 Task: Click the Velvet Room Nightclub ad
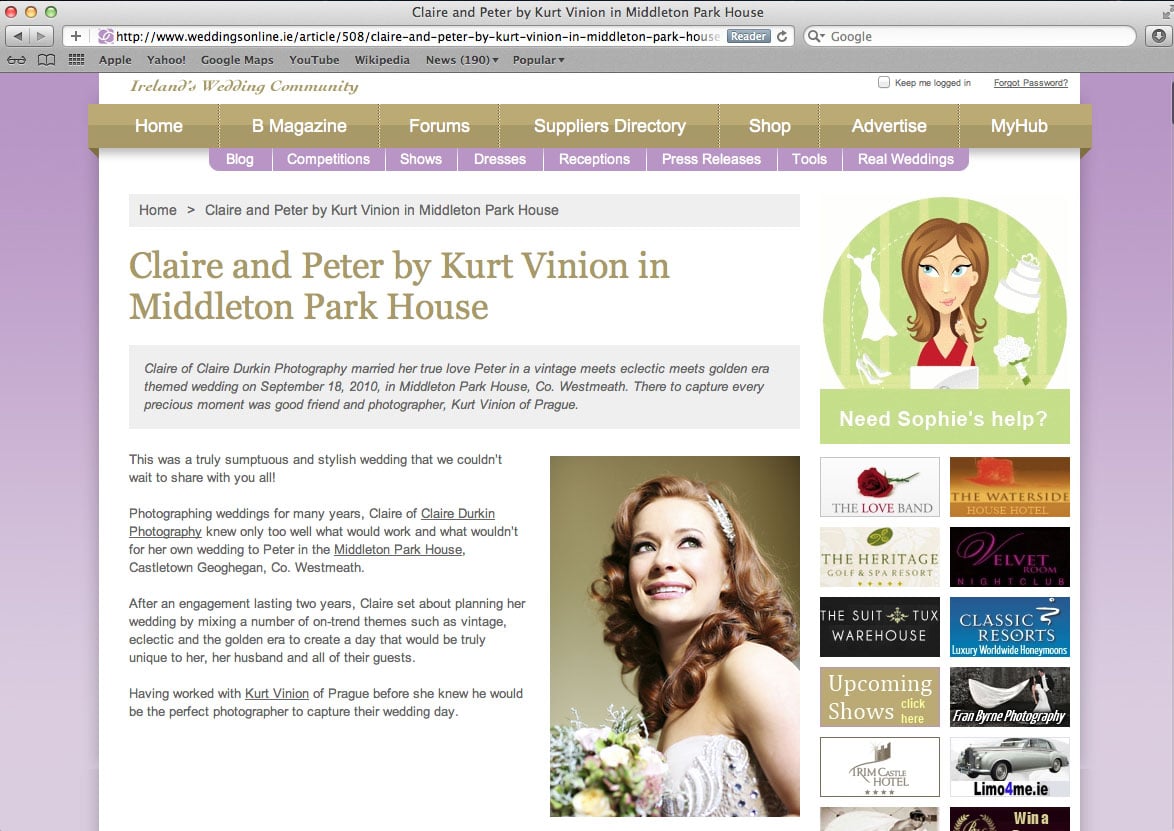[1009, 557]
